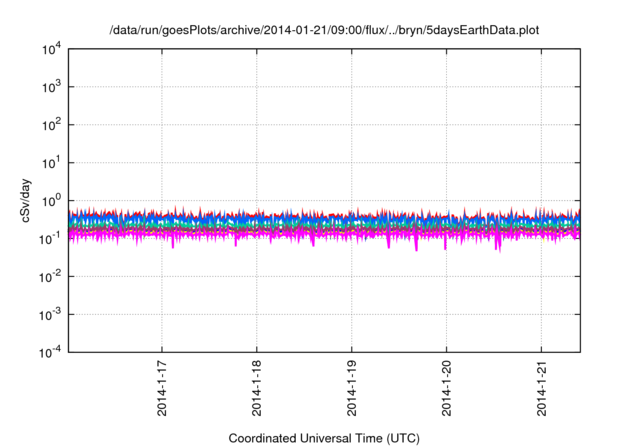Click the 10^1 y-axis tick label
The height and width of the screenshot is (448, 640).
click(x=51, y=163)
